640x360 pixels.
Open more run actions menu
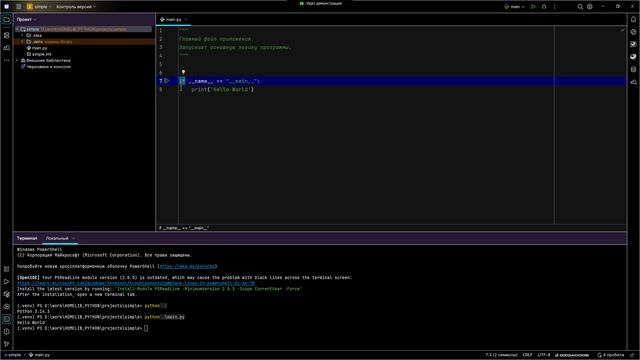pyautogui.click(x=554, y=7)
